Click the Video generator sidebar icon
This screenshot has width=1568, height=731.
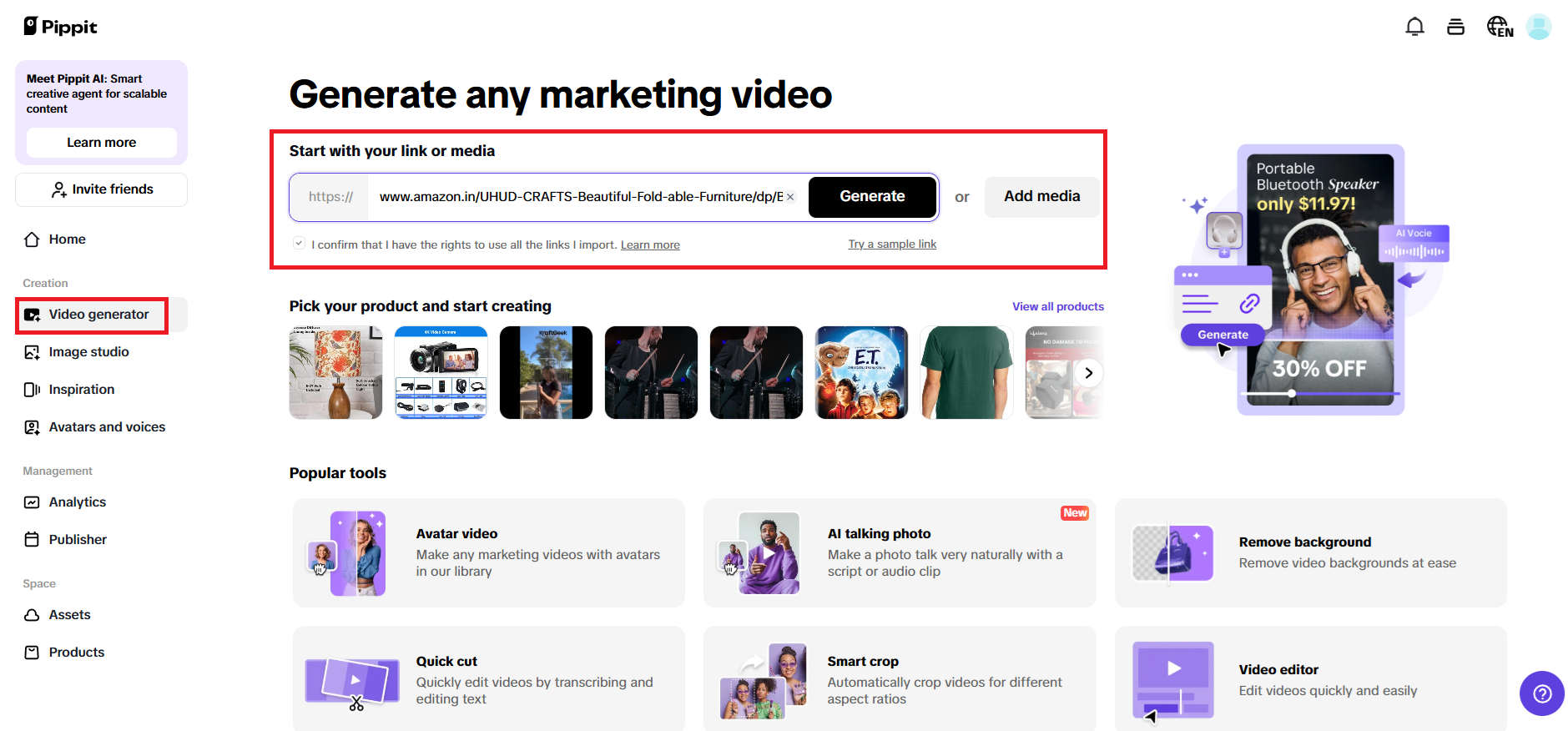(x=32, y=315)
